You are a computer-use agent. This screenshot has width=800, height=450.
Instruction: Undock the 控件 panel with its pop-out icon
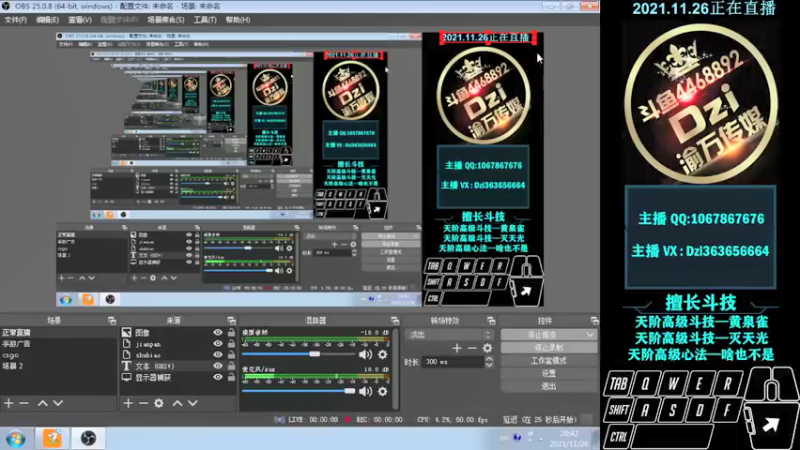[594, 320]
